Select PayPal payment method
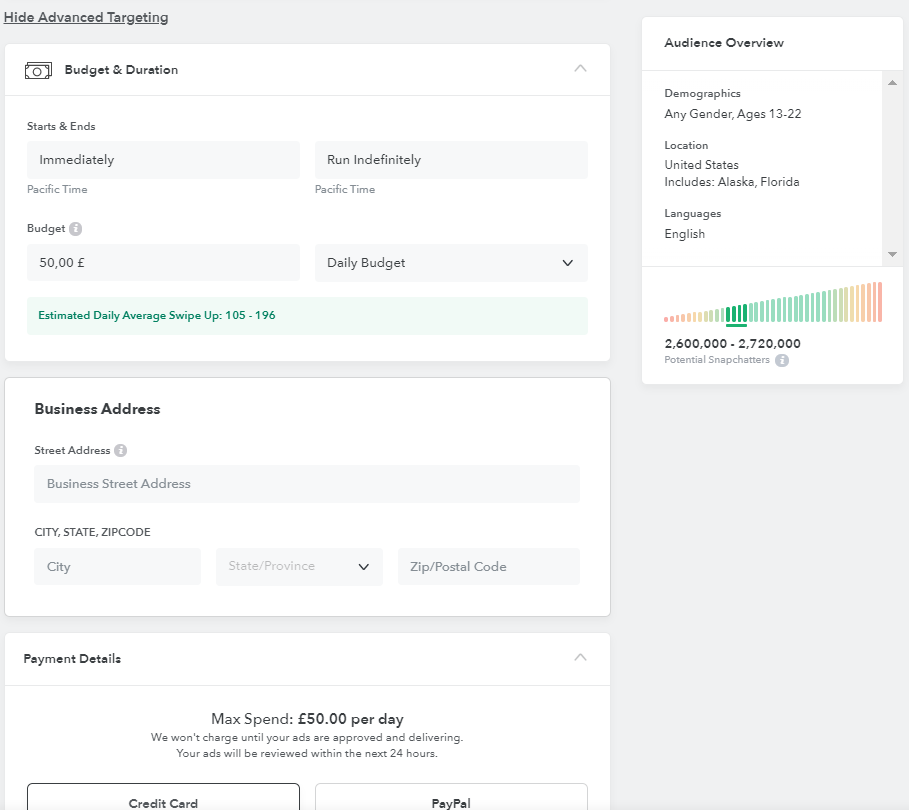The height and width of the screenshot is (811, 909). point(451,799)
